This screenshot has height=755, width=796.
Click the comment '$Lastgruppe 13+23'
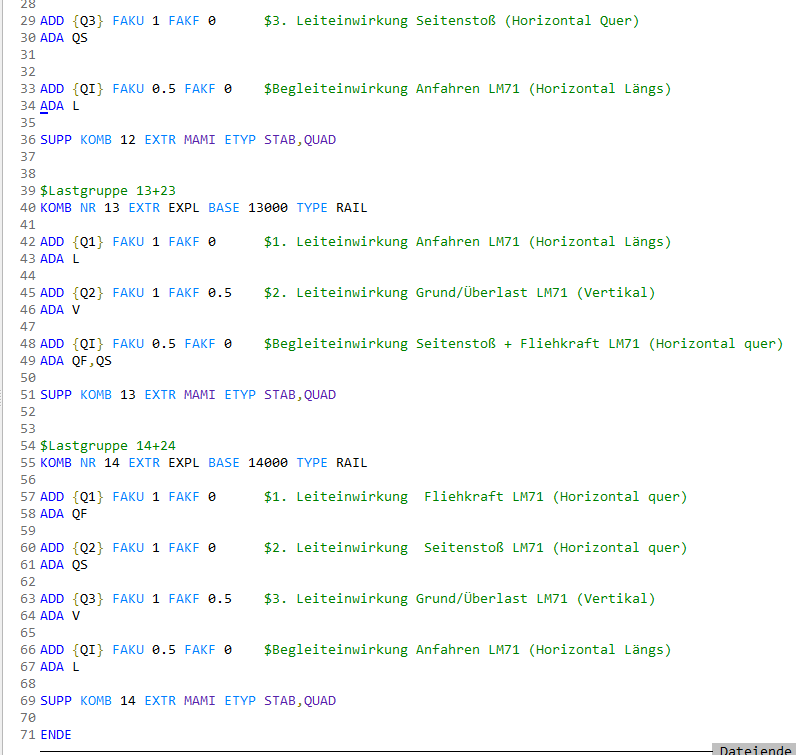point(108,190)
